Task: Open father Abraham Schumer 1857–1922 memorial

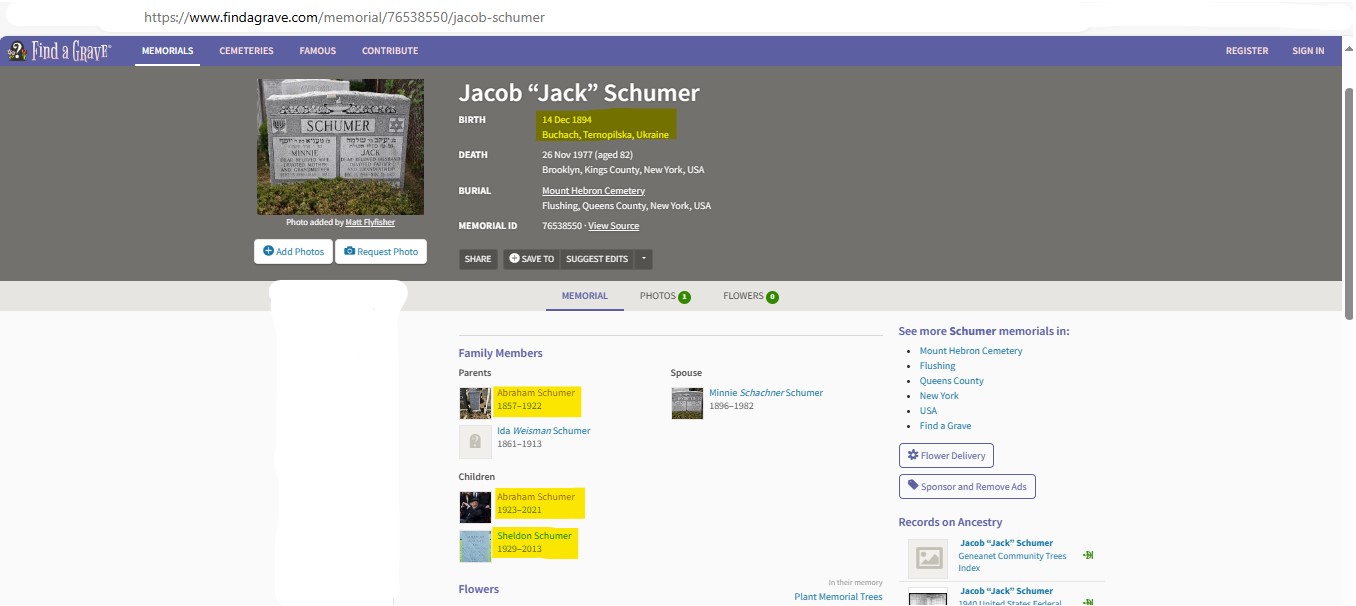Action: click(x=536, y=393)
